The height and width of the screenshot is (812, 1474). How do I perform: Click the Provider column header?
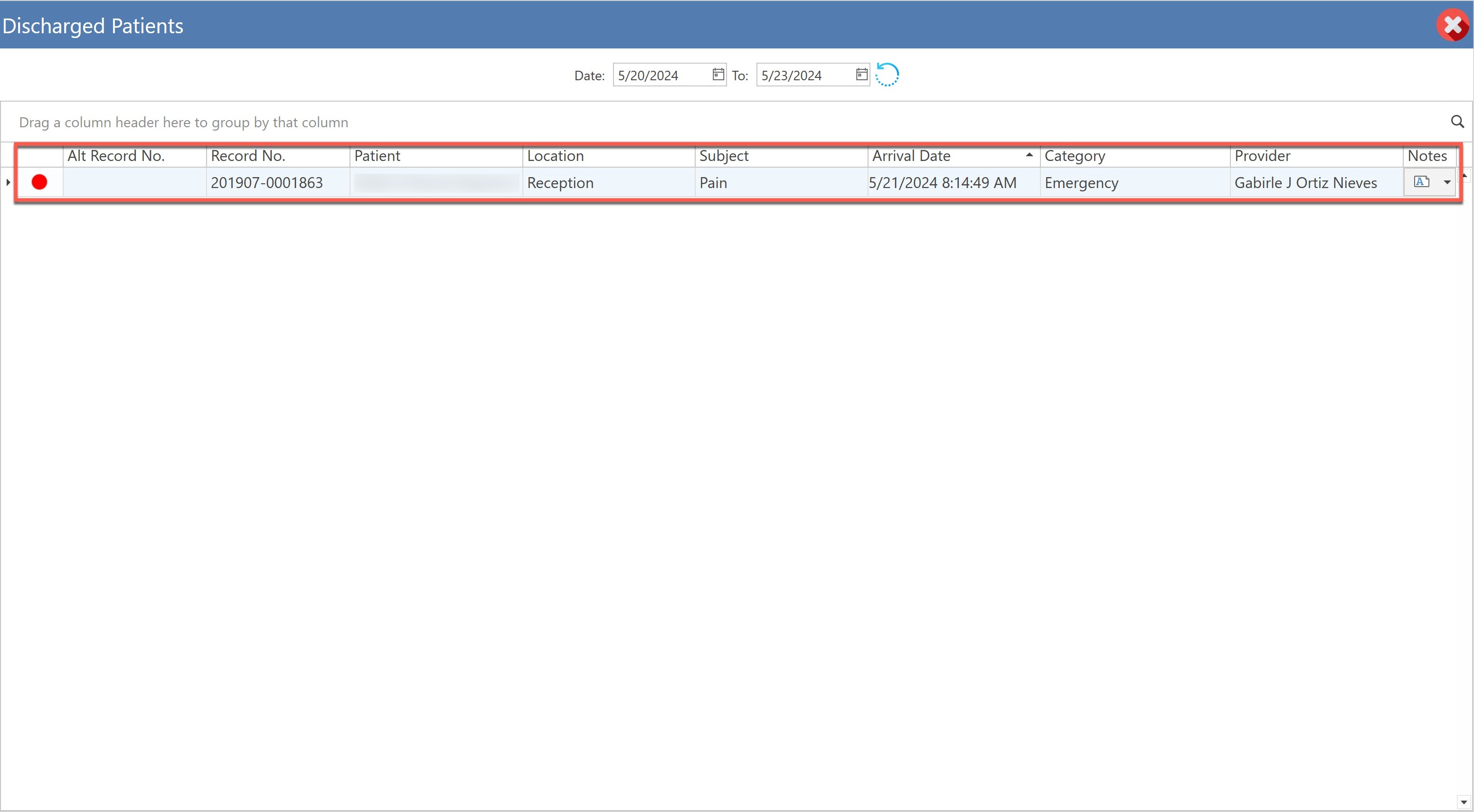[x=1262, y=156]
